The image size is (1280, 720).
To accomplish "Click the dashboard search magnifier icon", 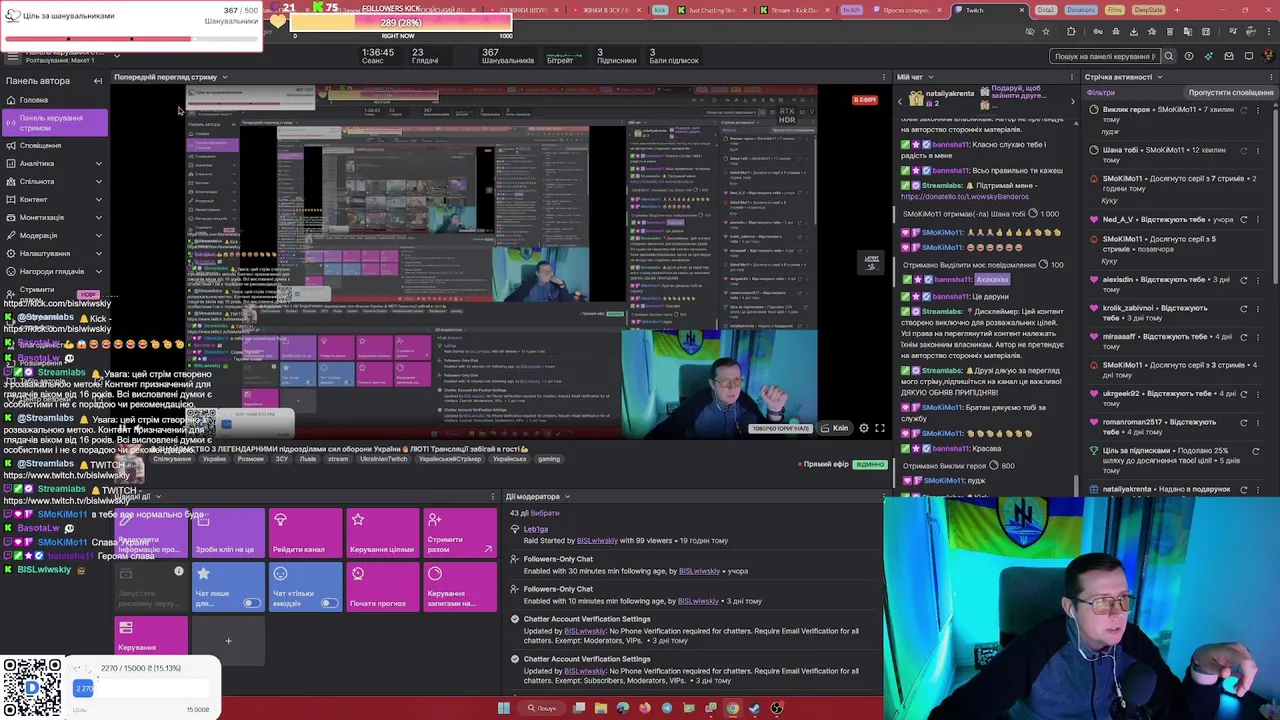I will coord(1168,56).
